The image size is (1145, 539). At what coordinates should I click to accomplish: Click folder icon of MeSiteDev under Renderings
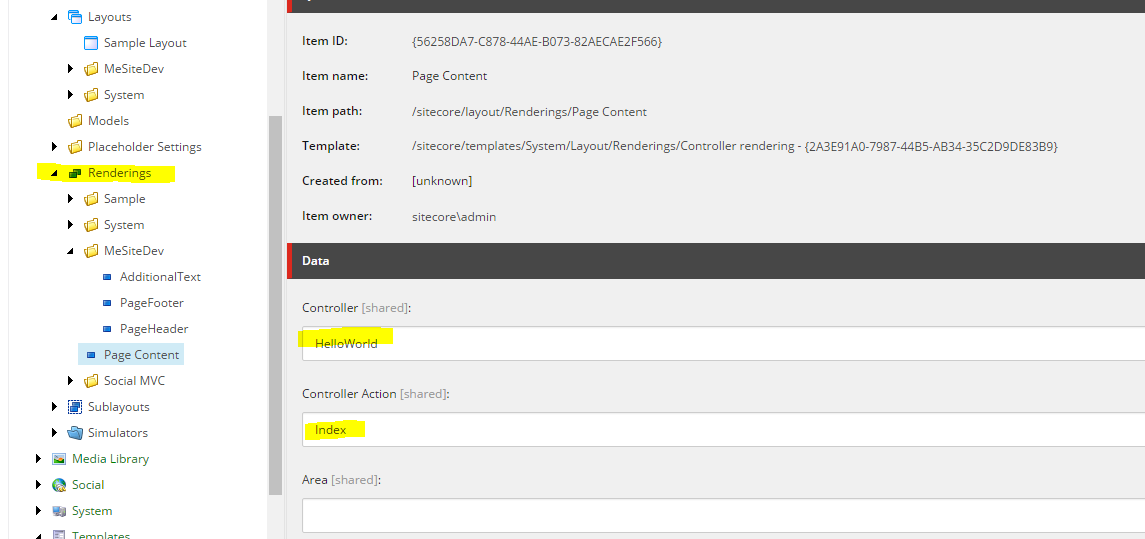[91, 251]
